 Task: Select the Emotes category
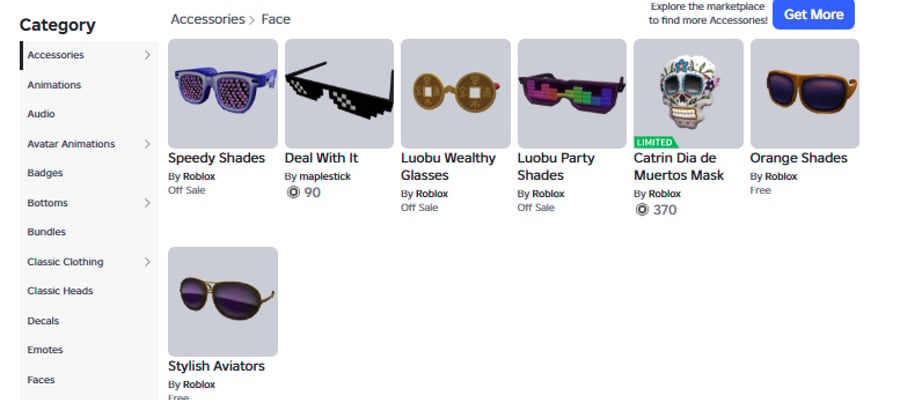tap(45, 350)
